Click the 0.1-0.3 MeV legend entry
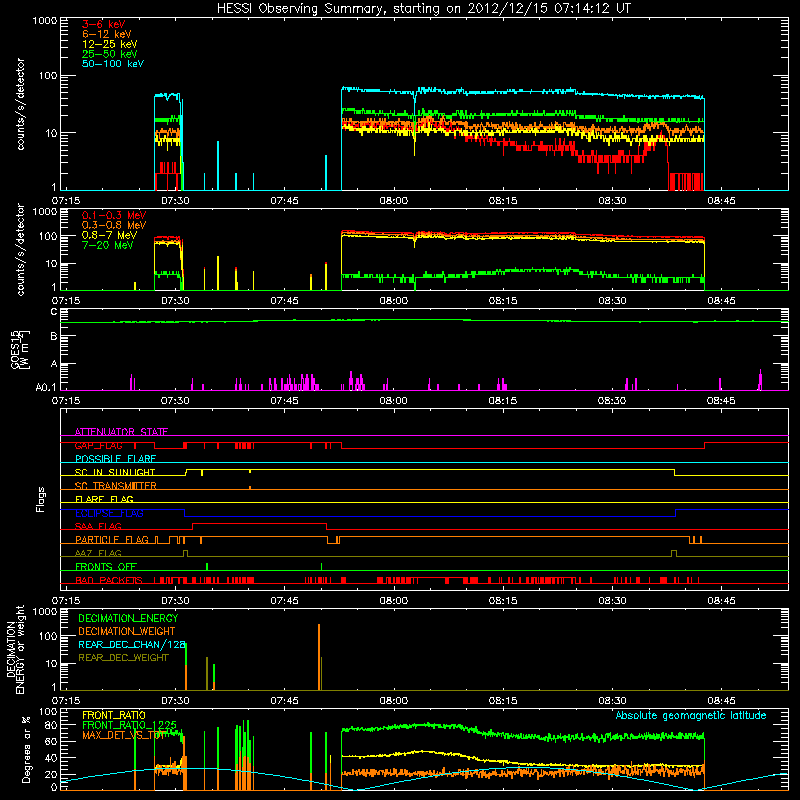The height and width of the screenshot is (800, 800). pyautogui.click(x=114, y=215)
